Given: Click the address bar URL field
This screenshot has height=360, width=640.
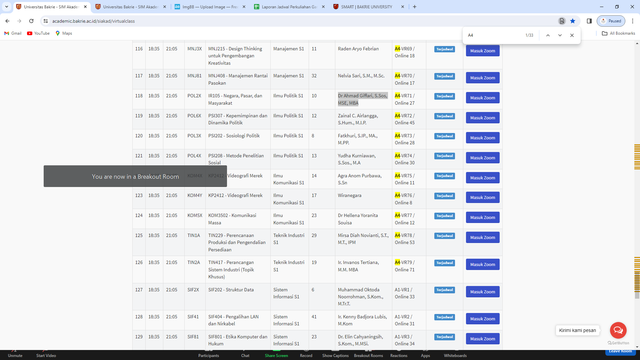Looking at the screenshot, I should 302,21.
